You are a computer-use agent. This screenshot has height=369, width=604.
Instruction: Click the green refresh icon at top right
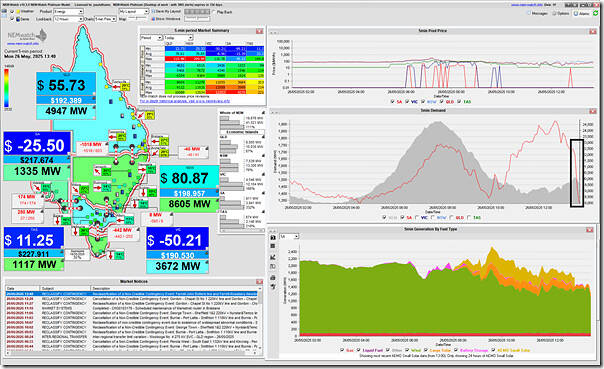596,13
